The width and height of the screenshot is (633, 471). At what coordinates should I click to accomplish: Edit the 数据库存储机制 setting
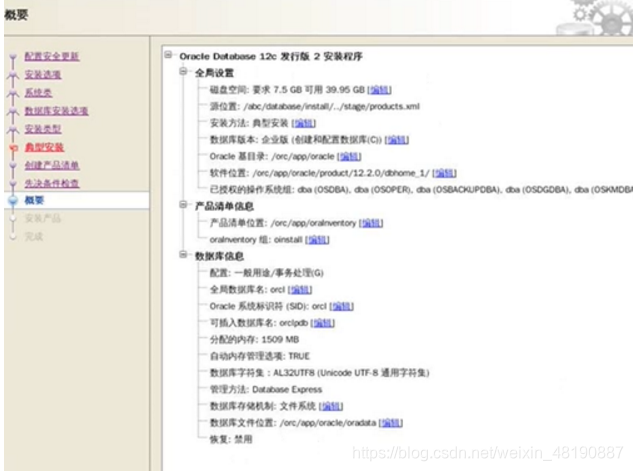331,406
